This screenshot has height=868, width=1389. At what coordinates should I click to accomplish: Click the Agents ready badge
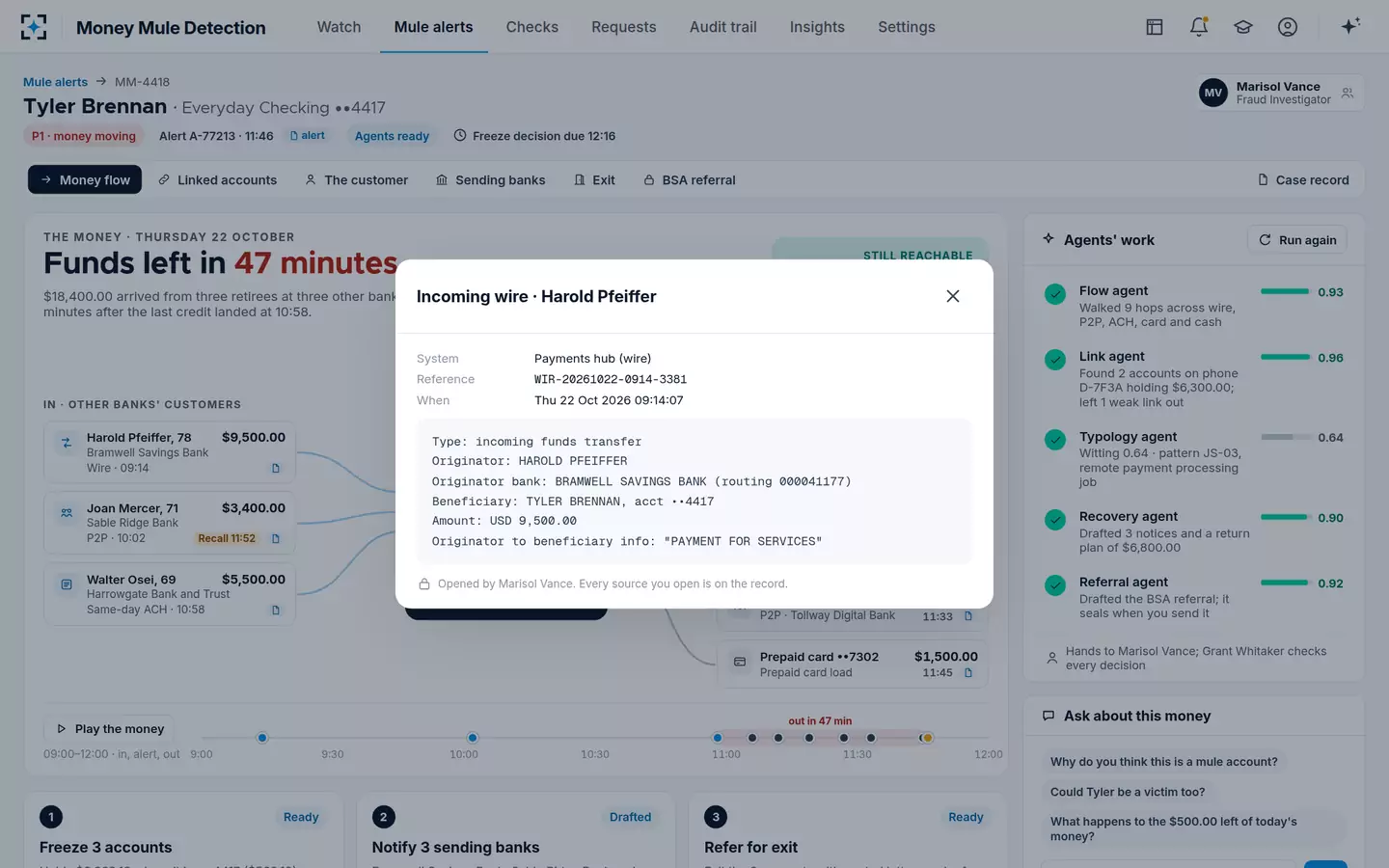click(392, 136)
